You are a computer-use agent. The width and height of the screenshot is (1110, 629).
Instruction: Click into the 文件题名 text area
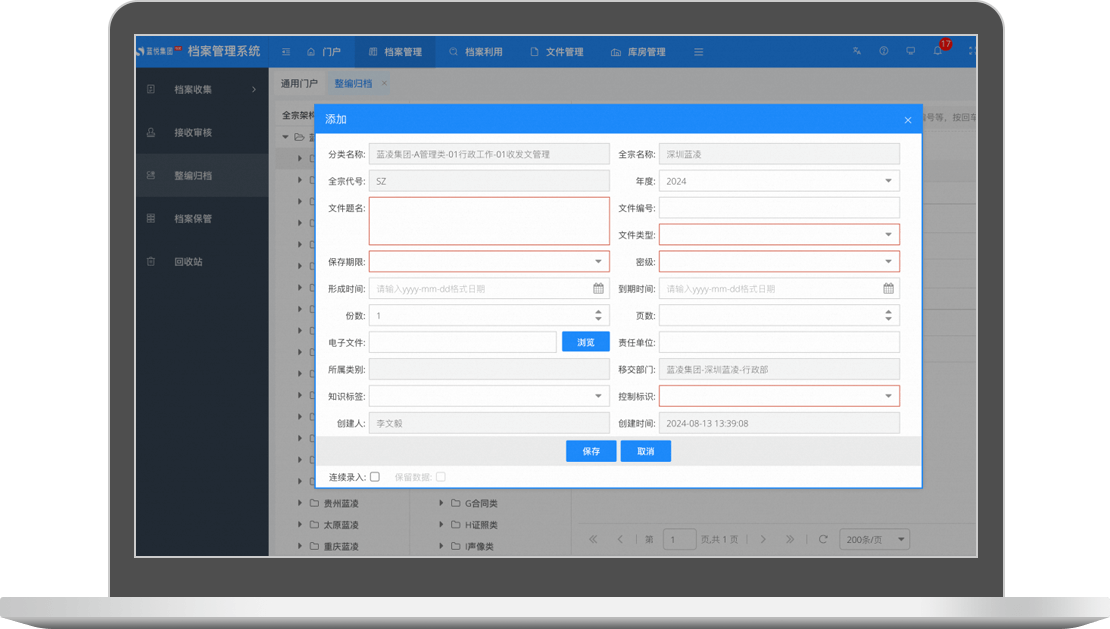pyautogui.click(x=488, y=221)
